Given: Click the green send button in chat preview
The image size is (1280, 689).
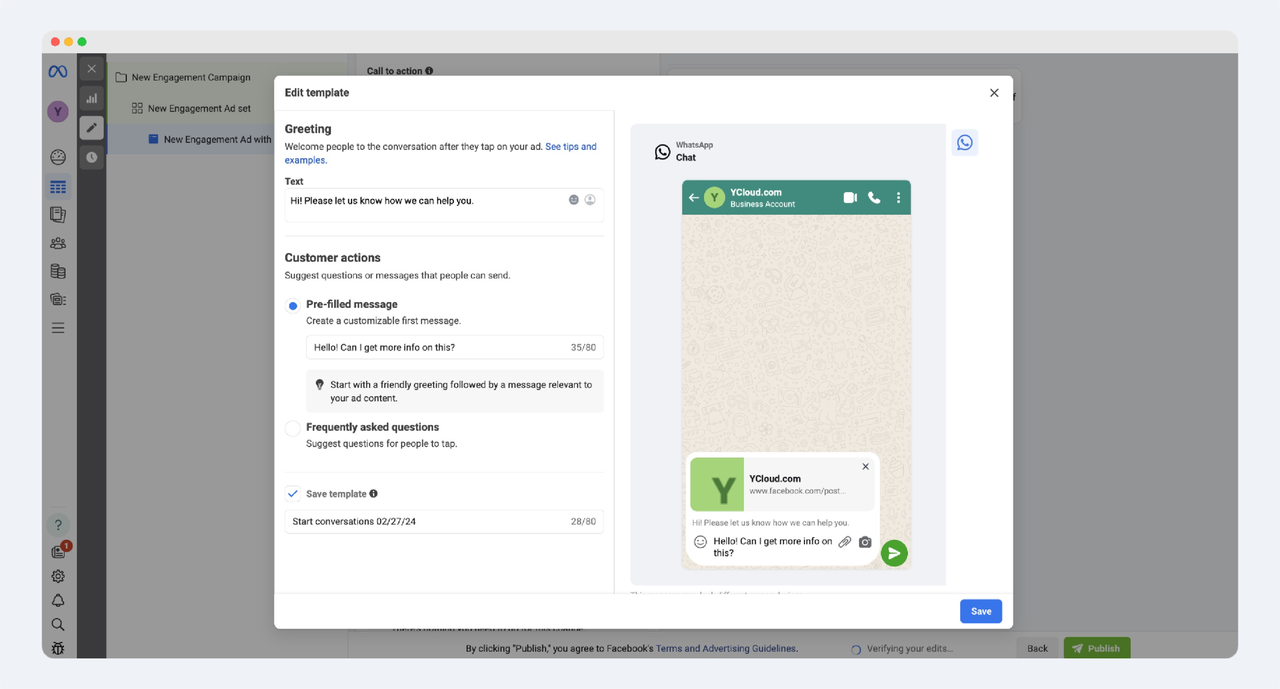Looking at the screenshot, I should tap(894, 553).
